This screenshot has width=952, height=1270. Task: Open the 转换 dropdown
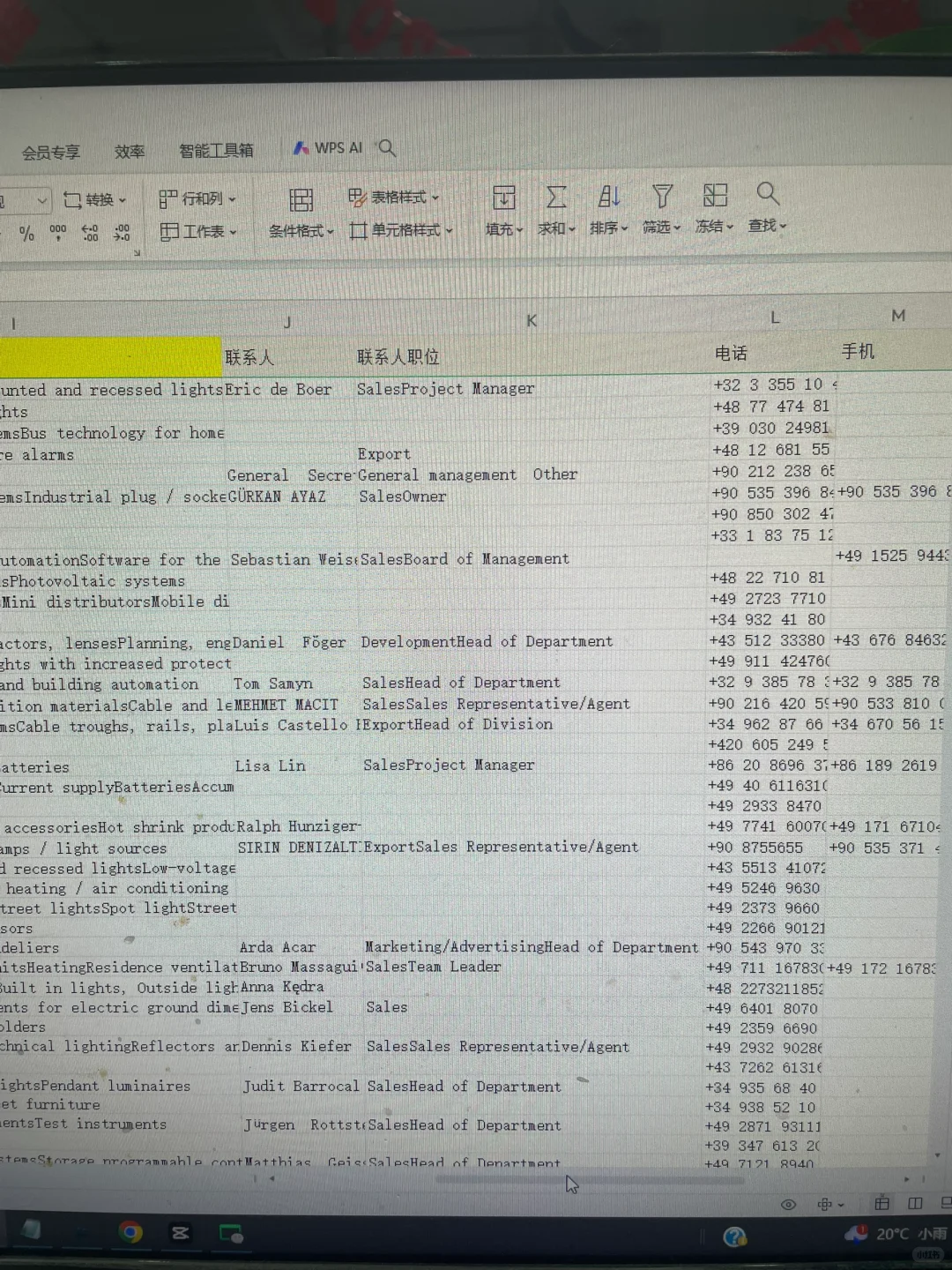point(94,200)
